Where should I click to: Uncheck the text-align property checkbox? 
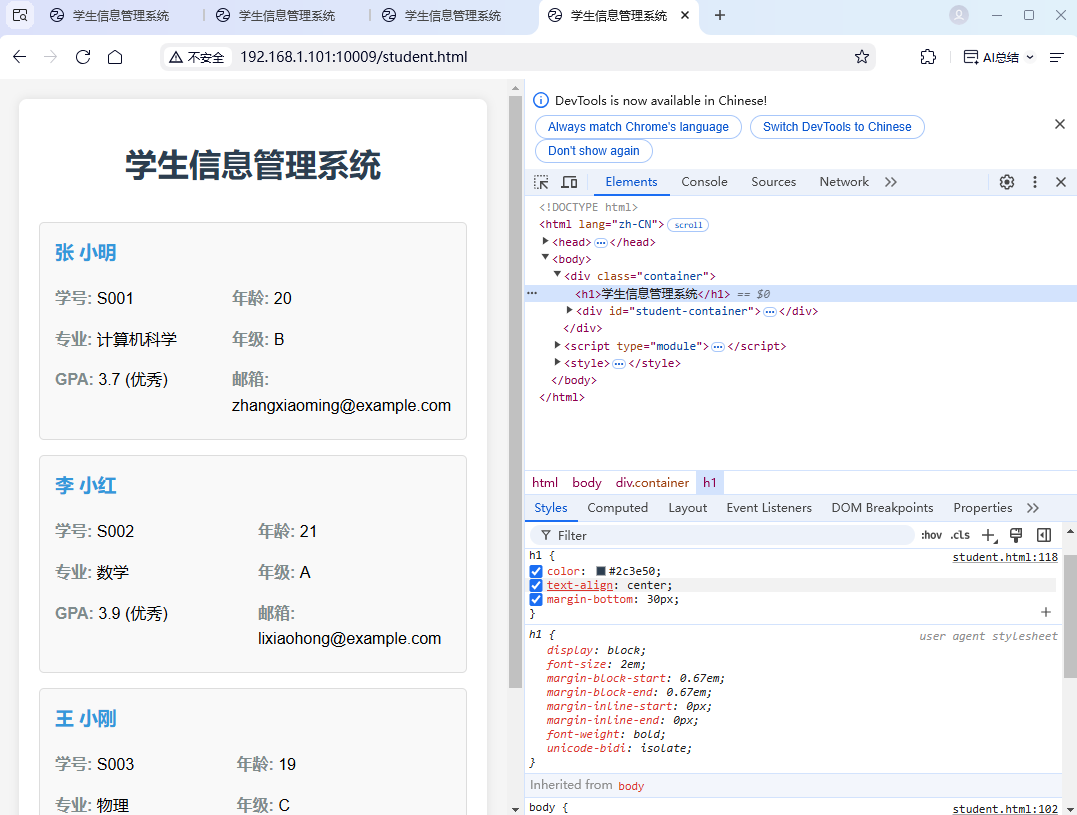click(x=536, y=586)
